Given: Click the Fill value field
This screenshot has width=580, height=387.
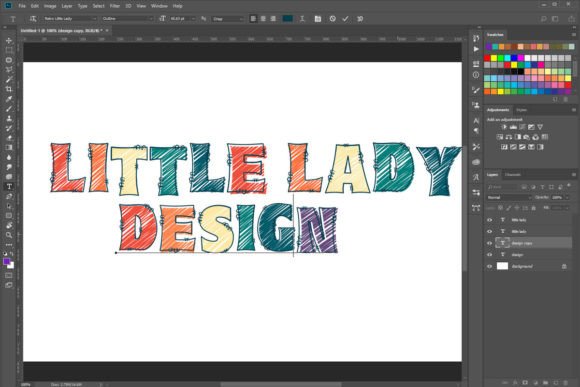Looking at the screenshot, I should (559, 208).
